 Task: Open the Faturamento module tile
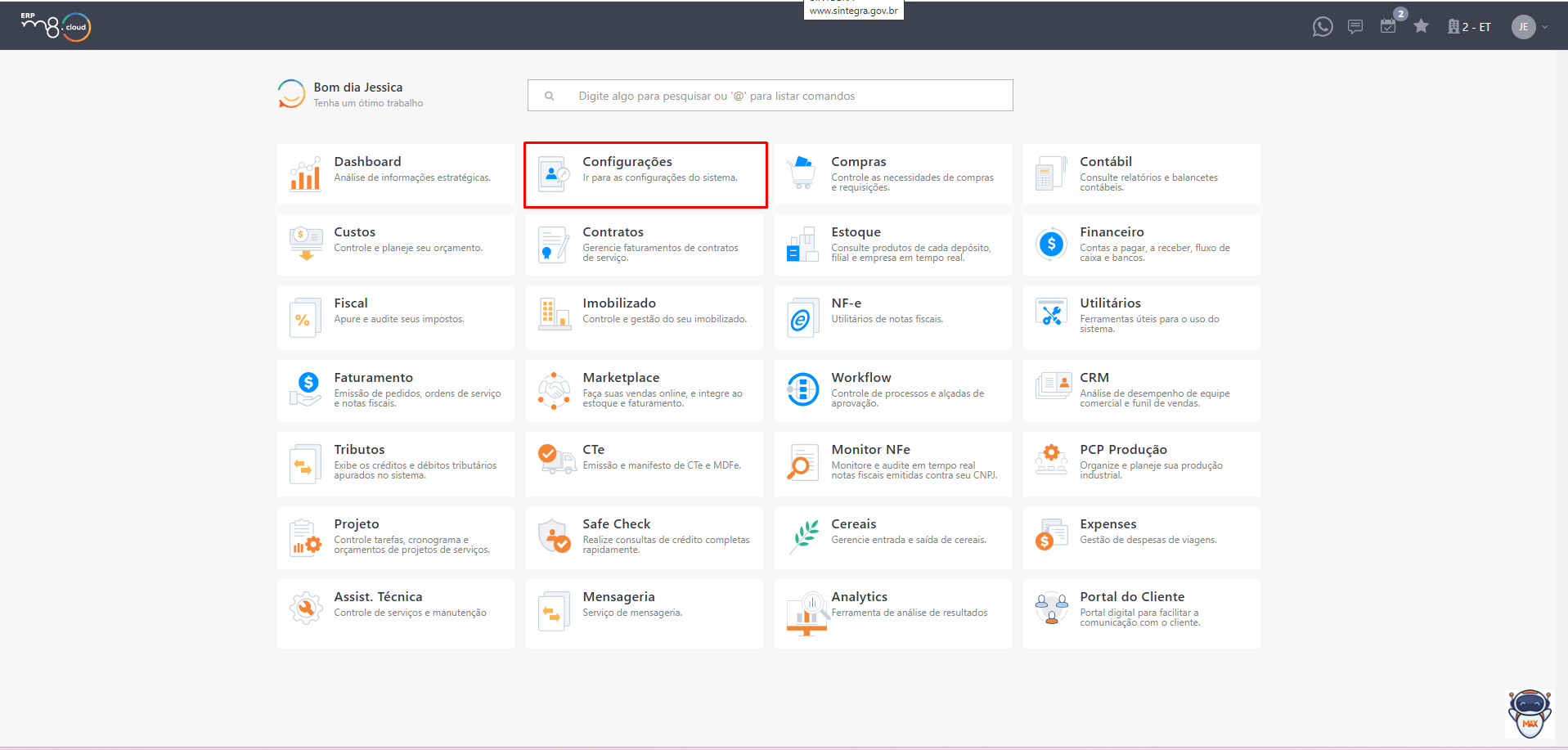click(396, 390)
